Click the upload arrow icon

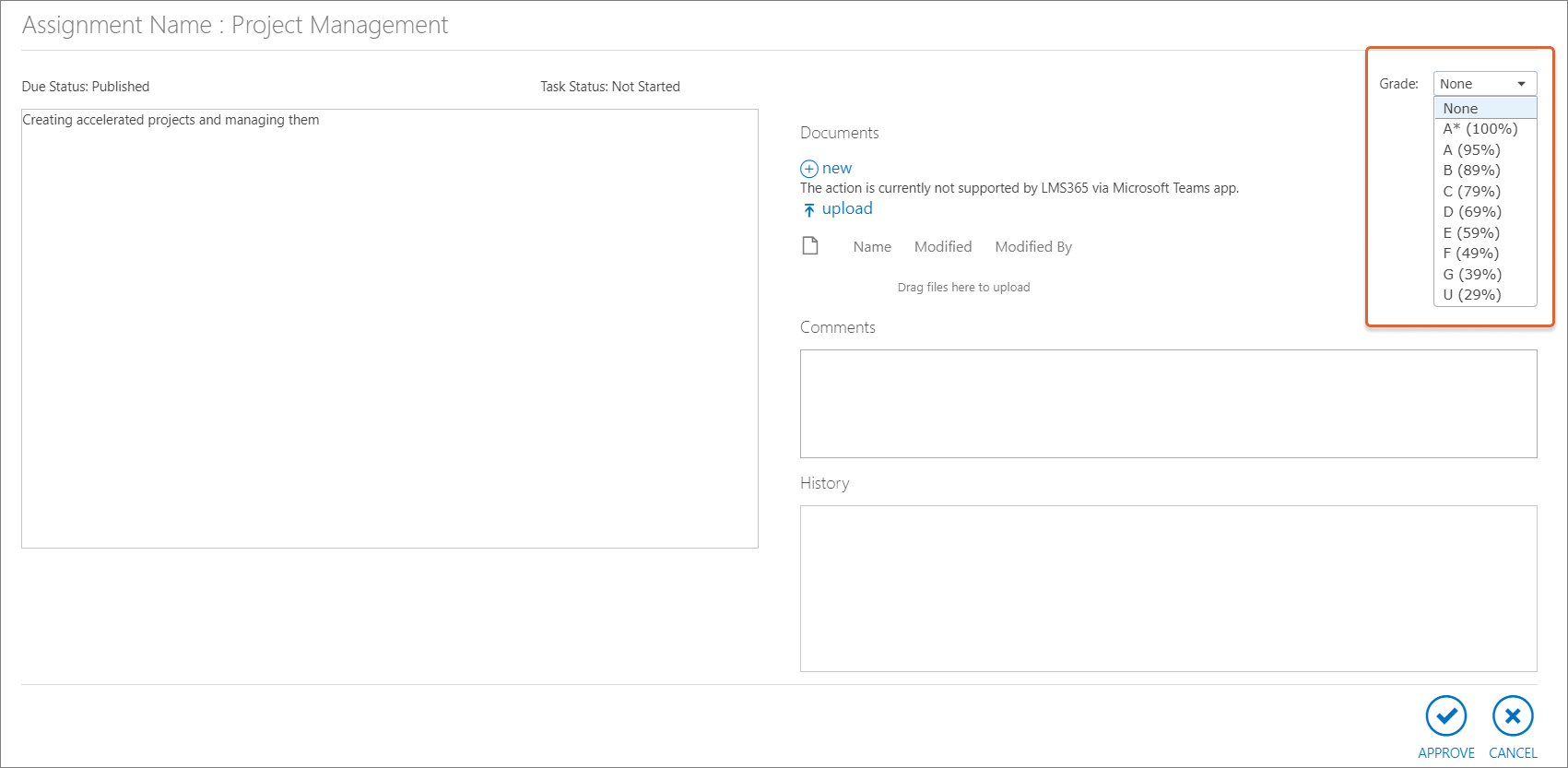tap(808, 209)
